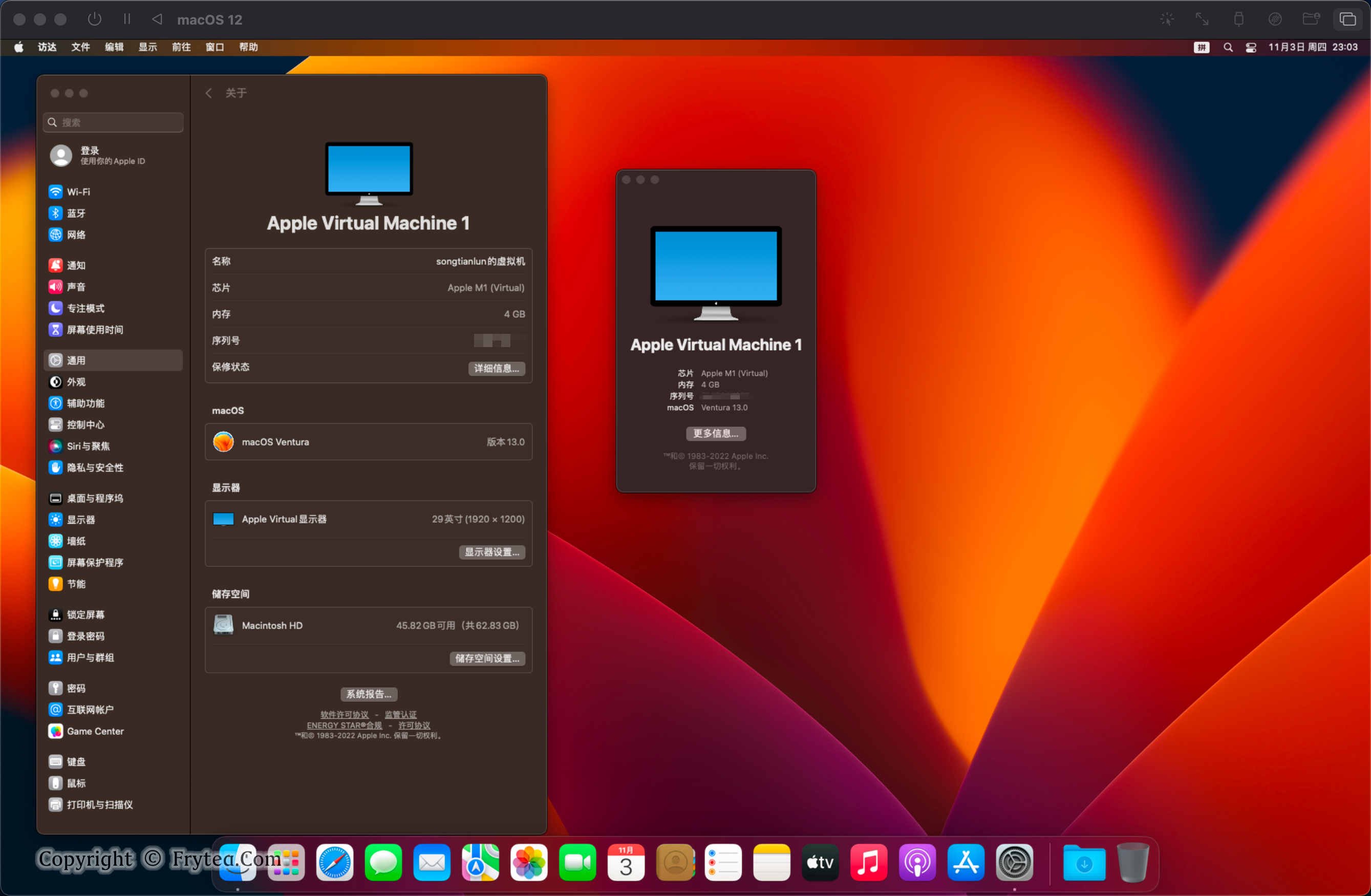The width and height of the screenshot is (1371, 896).
Task: Open Apple menu
Action: [18, 47]
